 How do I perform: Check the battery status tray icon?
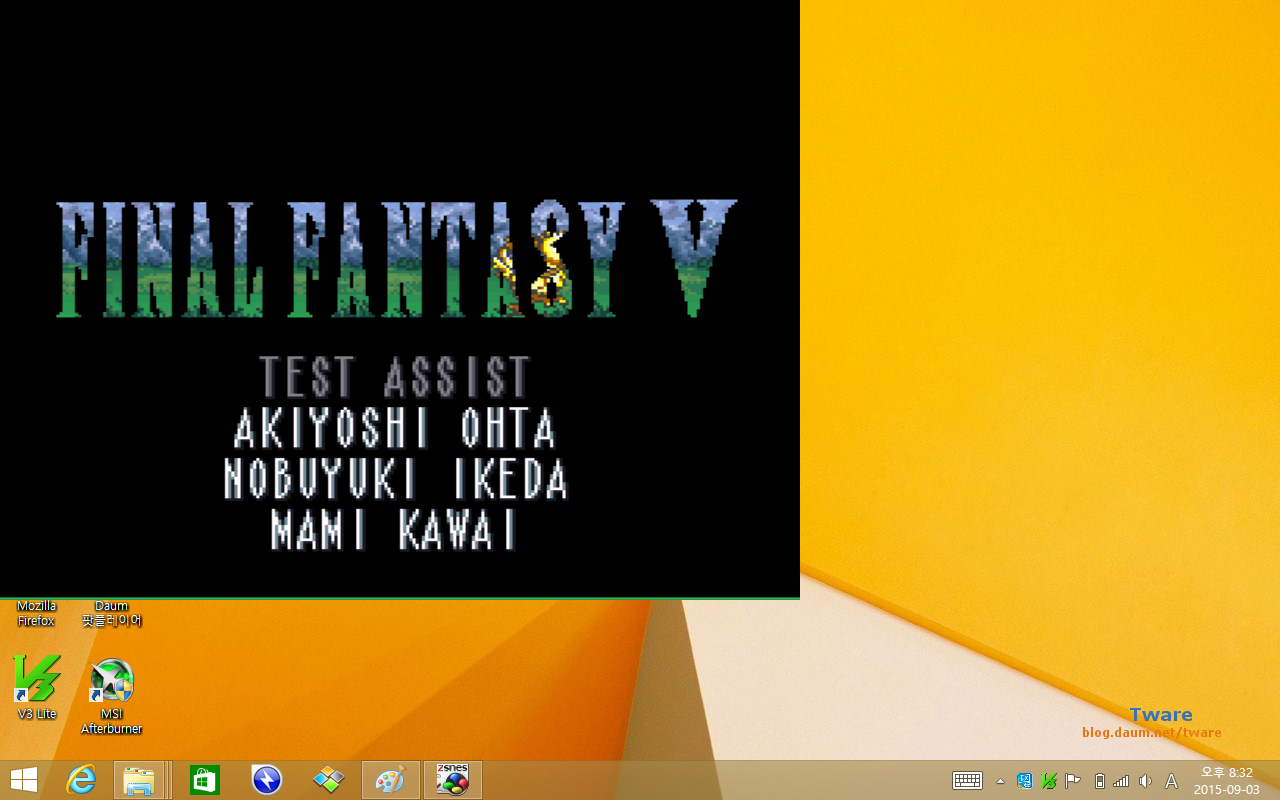[x=1100, y=781]
